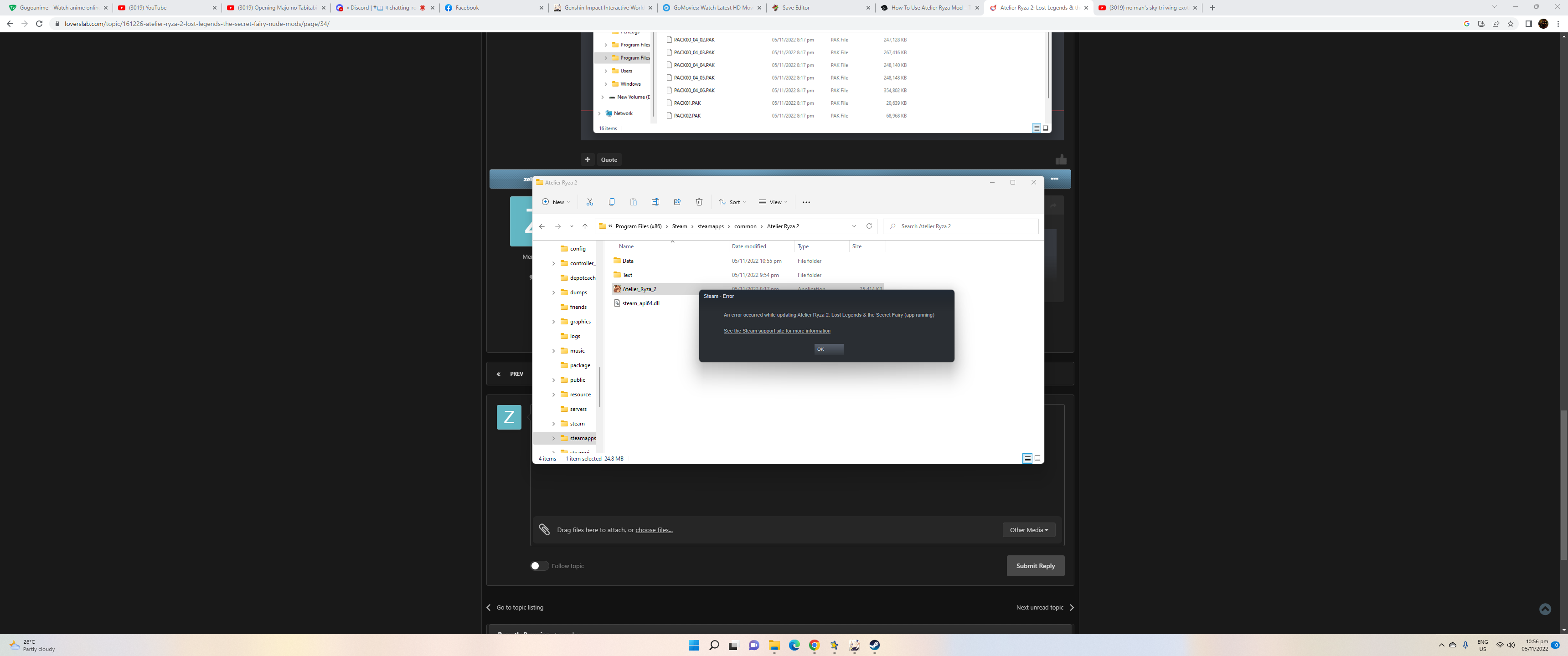This screenshot has height=656, width=1568.
Task: Open Steam from the taskbar
Action: pos(874,645)
